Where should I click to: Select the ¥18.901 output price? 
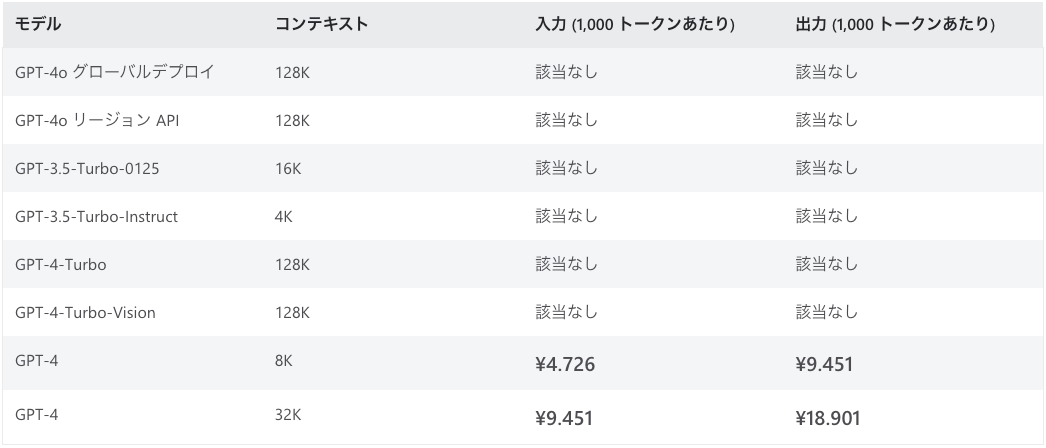828,418
